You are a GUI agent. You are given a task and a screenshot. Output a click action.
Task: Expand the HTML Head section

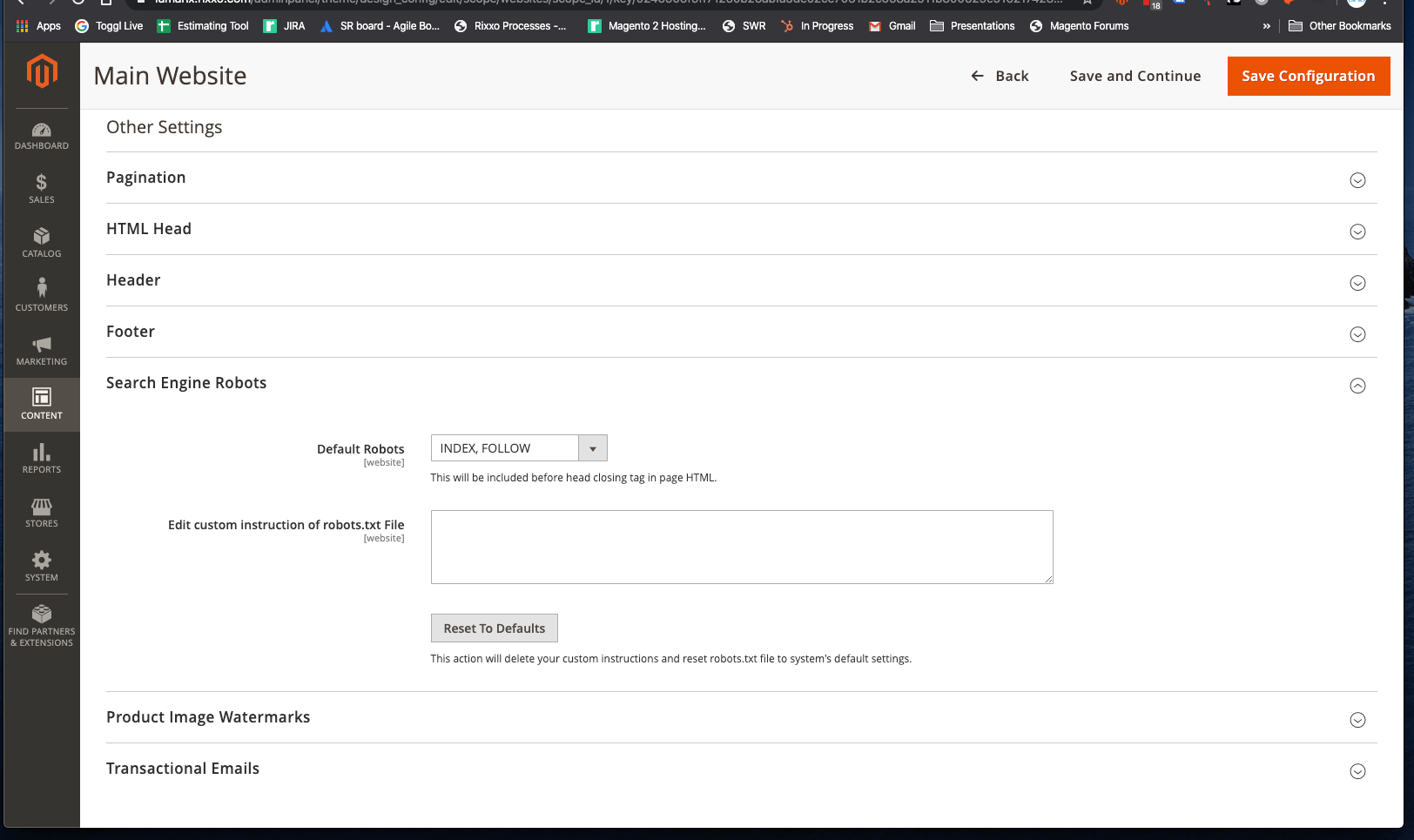(x=1357, y=232)
